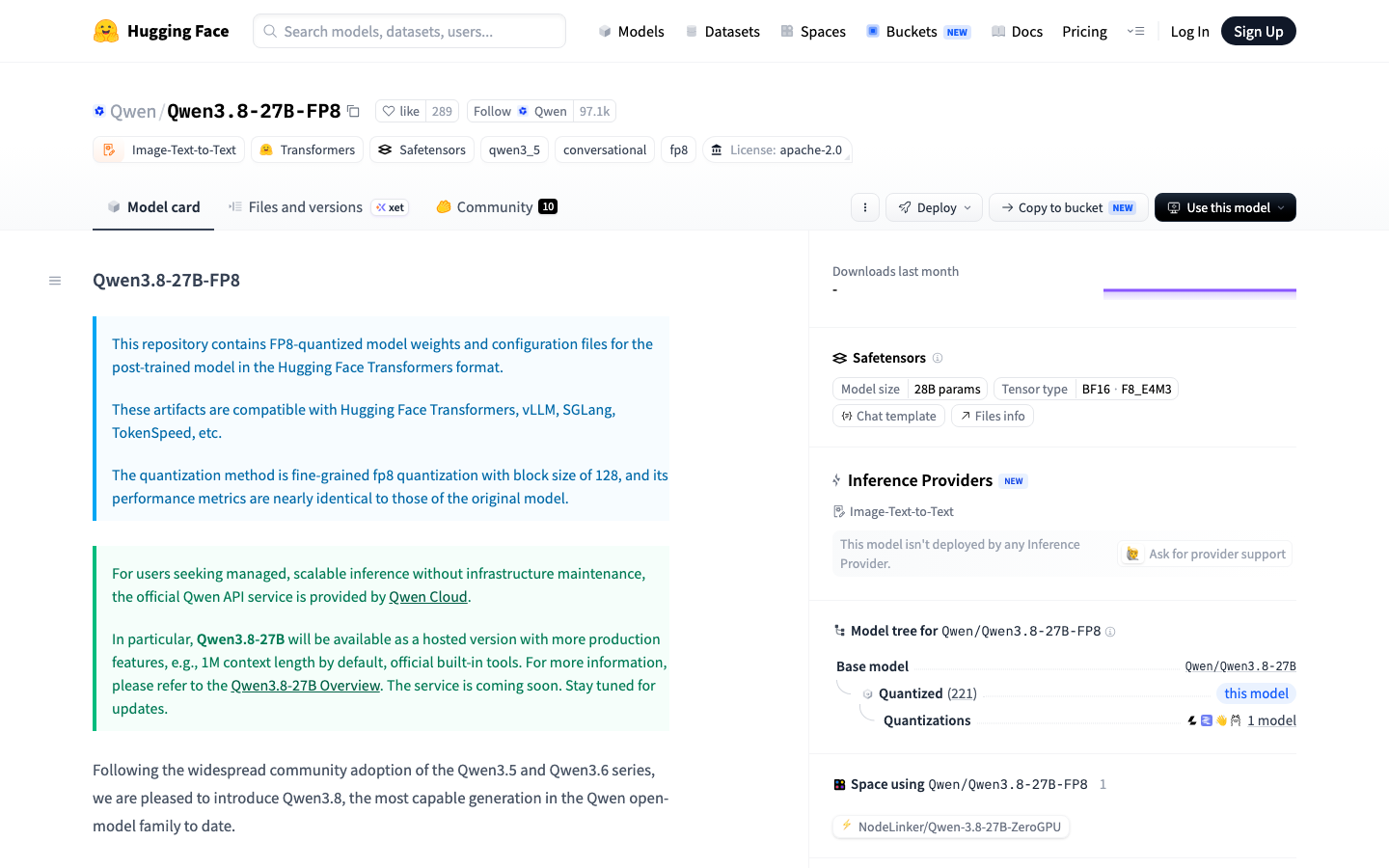Focus the search models input field
1389x868 pixels.
[409, 31]
